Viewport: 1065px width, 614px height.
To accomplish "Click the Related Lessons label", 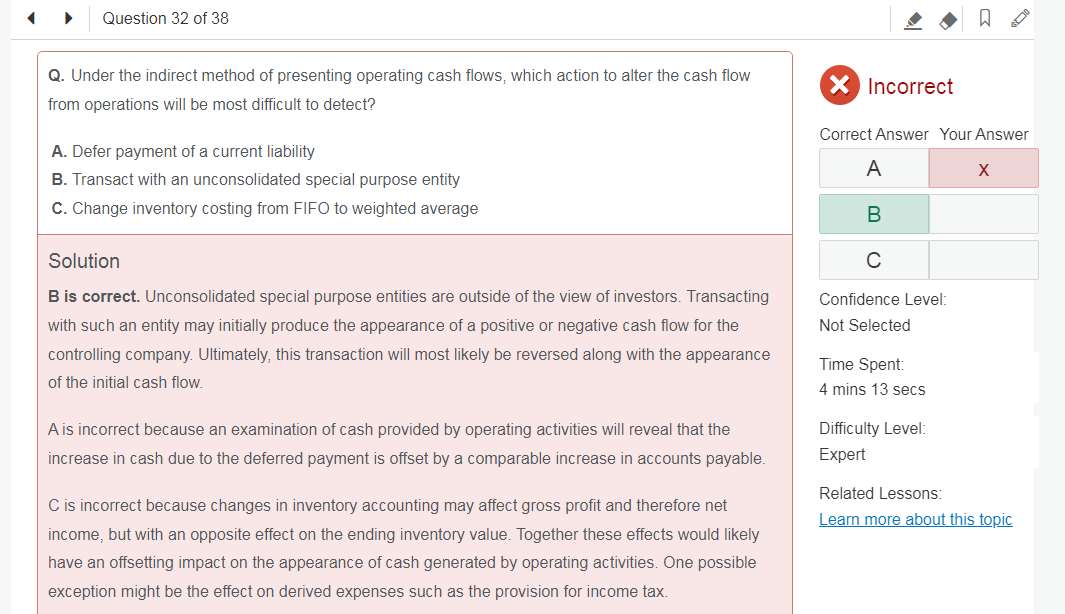I will click(880, 494).
